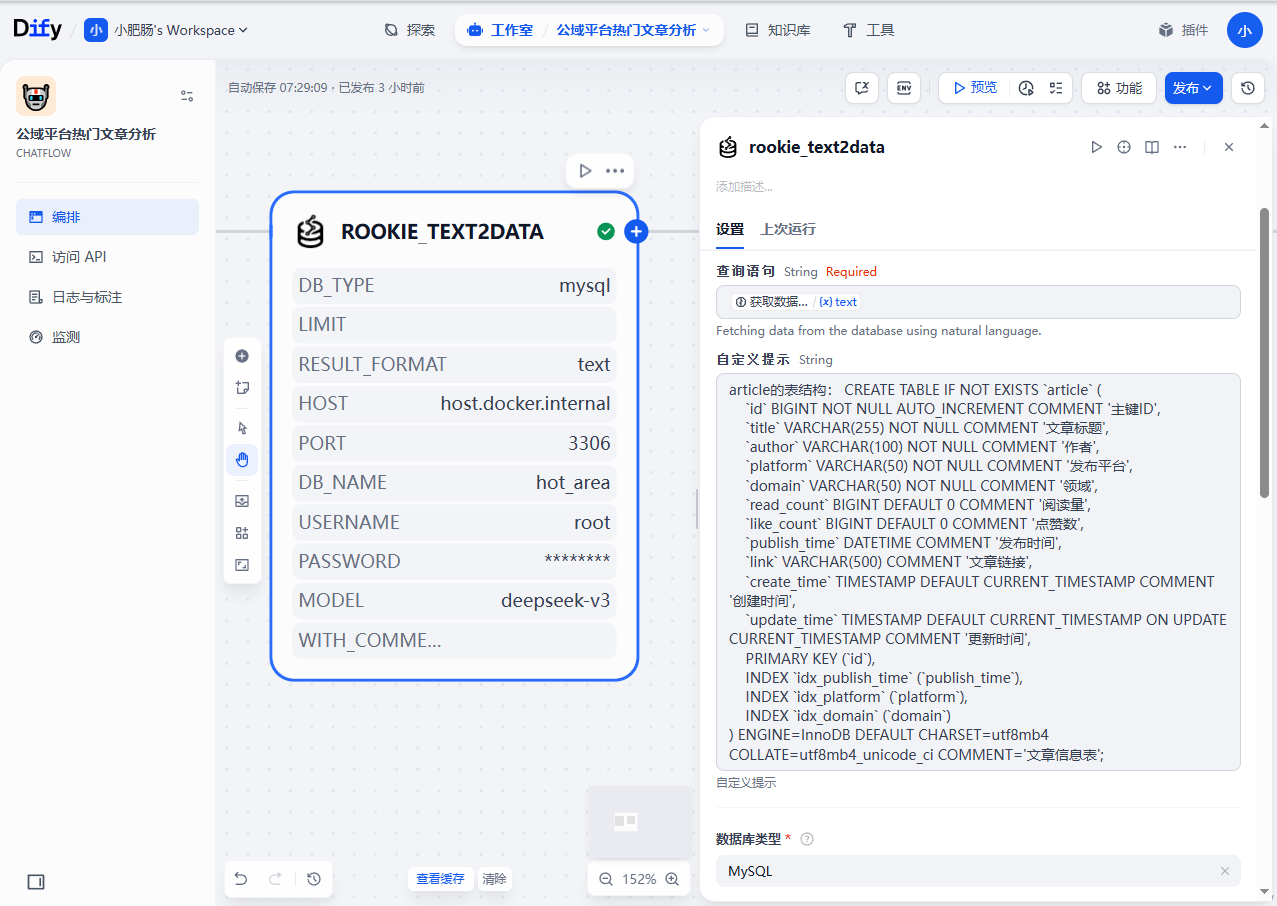Click the 预览 preview button
The height and width of the screenshot is (906, 1277).
[974, 88]
